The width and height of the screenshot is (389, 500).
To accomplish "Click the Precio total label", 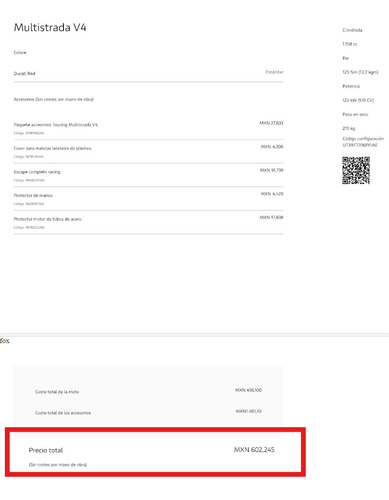I will (x=46, y=450).
